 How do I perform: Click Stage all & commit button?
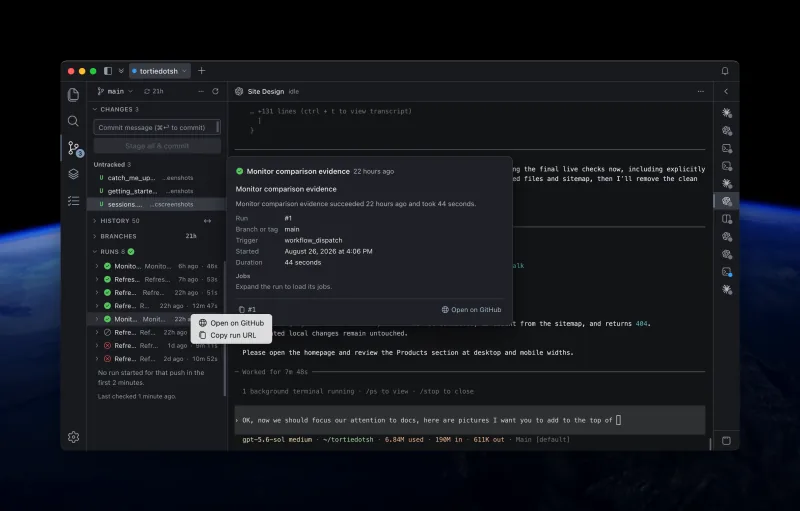(x=157, y=146)
